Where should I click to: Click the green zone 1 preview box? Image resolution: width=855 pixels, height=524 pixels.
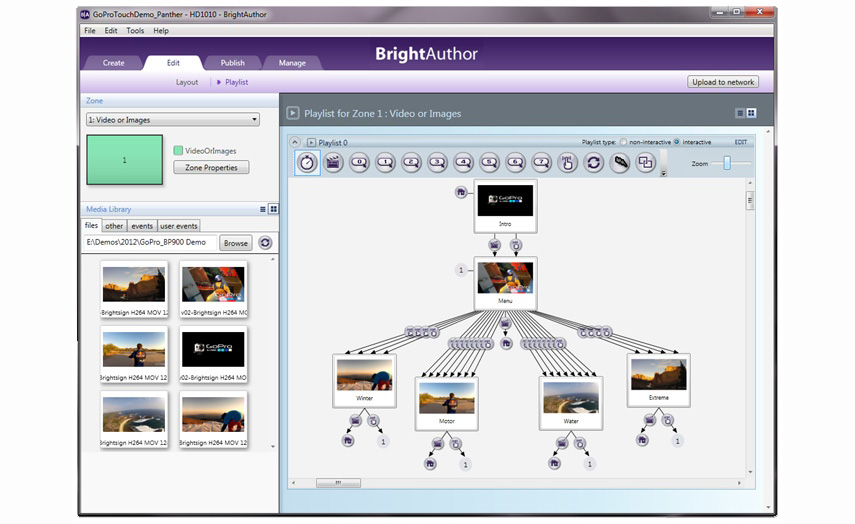click(124, 160)
